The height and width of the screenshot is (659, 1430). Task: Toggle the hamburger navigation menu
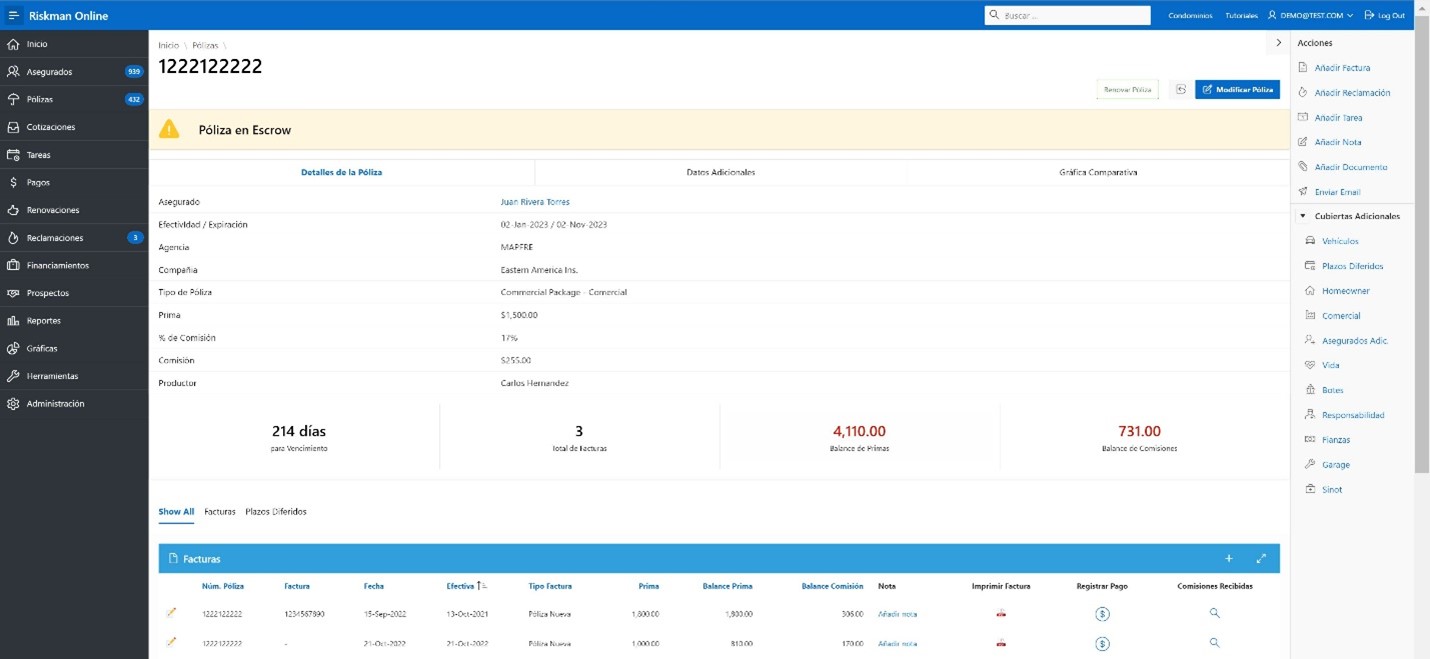pyautogui.click(x=14, y=16)
